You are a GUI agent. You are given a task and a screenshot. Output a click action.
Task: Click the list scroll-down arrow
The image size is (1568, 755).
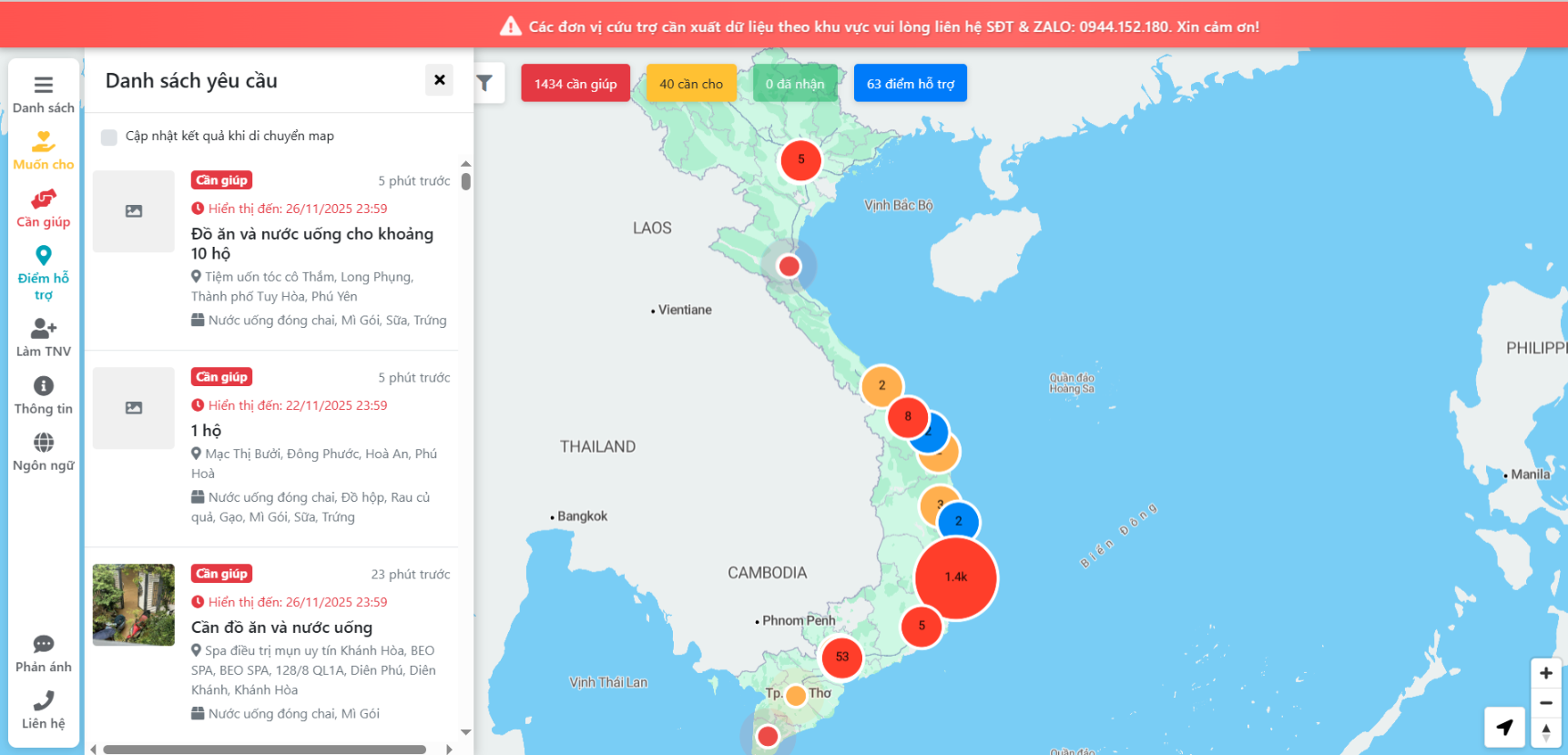coord(466,731)
